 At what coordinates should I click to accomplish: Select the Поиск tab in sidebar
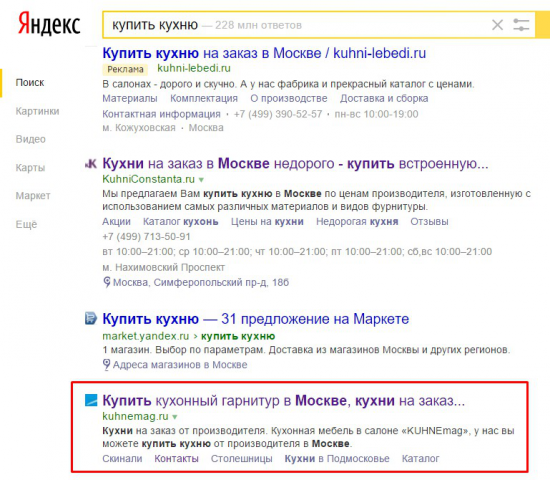(30, 83)
